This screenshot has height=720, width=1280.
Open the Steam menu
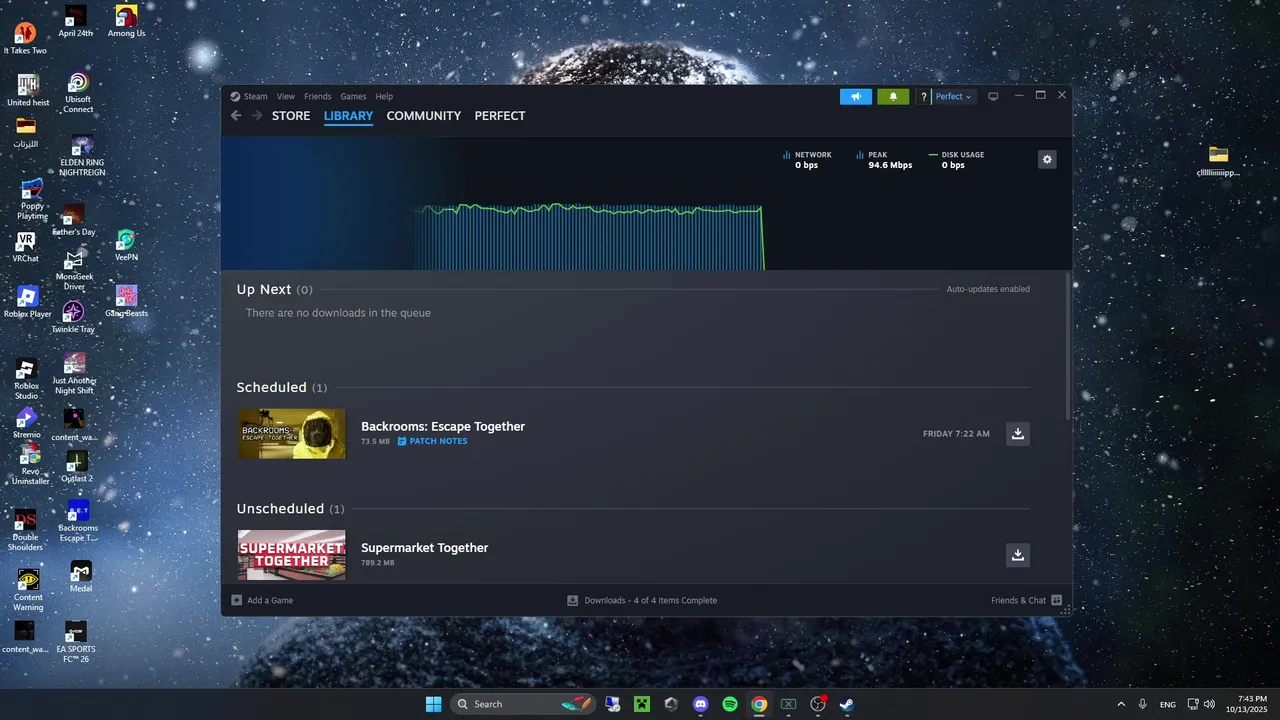pyautogui.click(x=249, y=97)
